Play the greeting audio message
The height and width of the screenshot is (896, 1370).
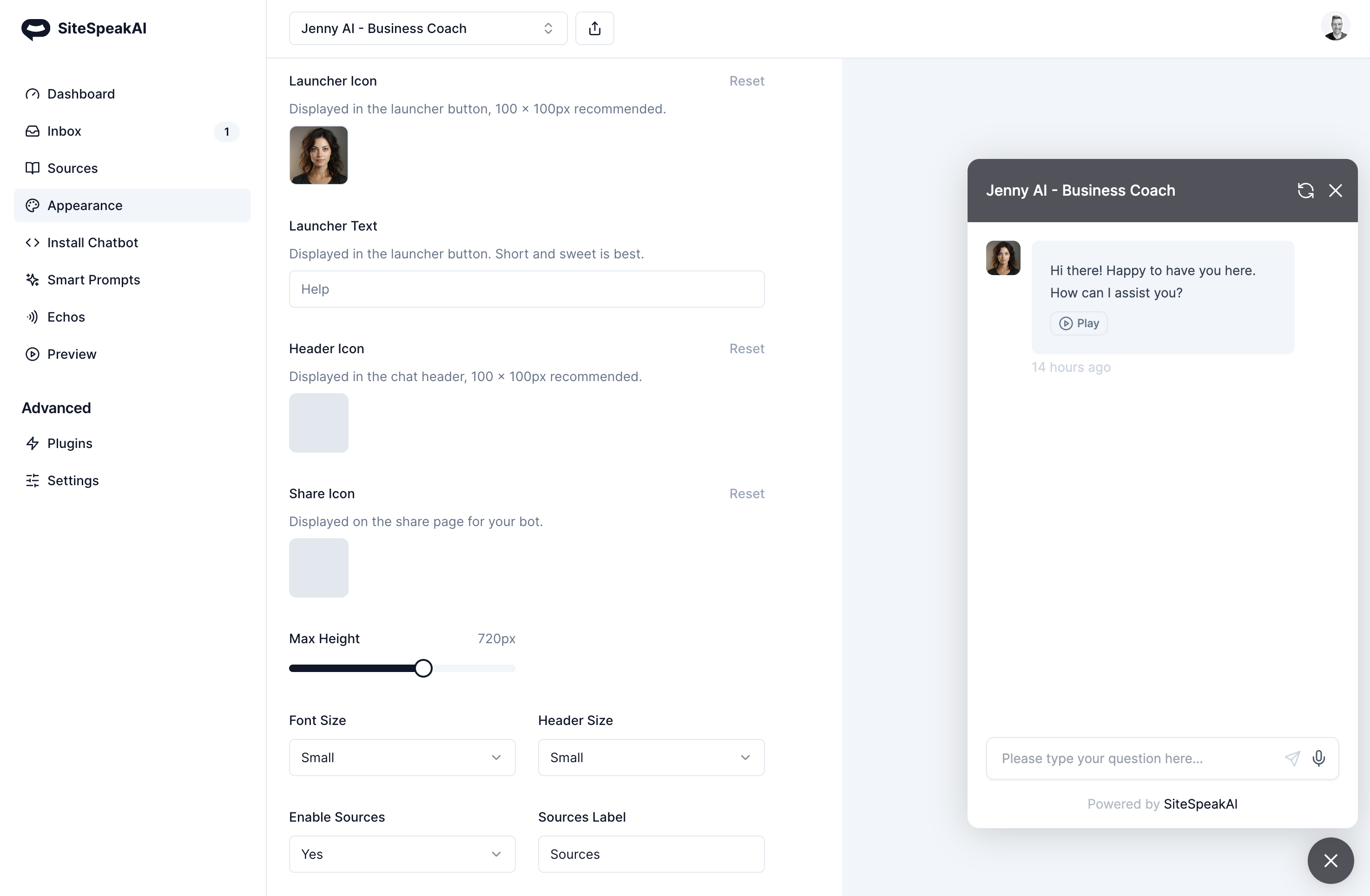[1079, 323]
